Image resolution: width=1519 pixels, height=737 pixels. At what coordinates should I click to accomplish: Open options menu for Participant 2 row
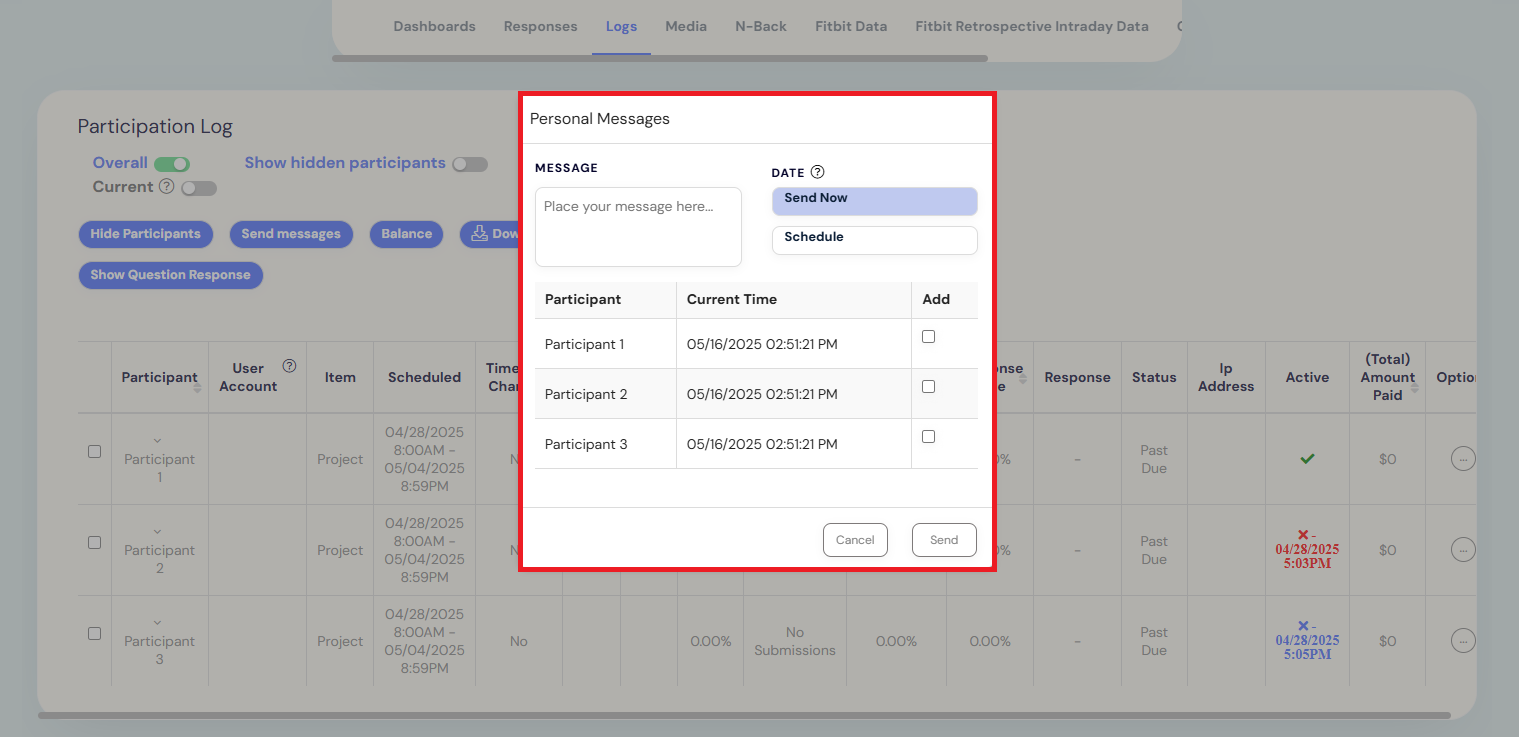[x=1463, y=550]
